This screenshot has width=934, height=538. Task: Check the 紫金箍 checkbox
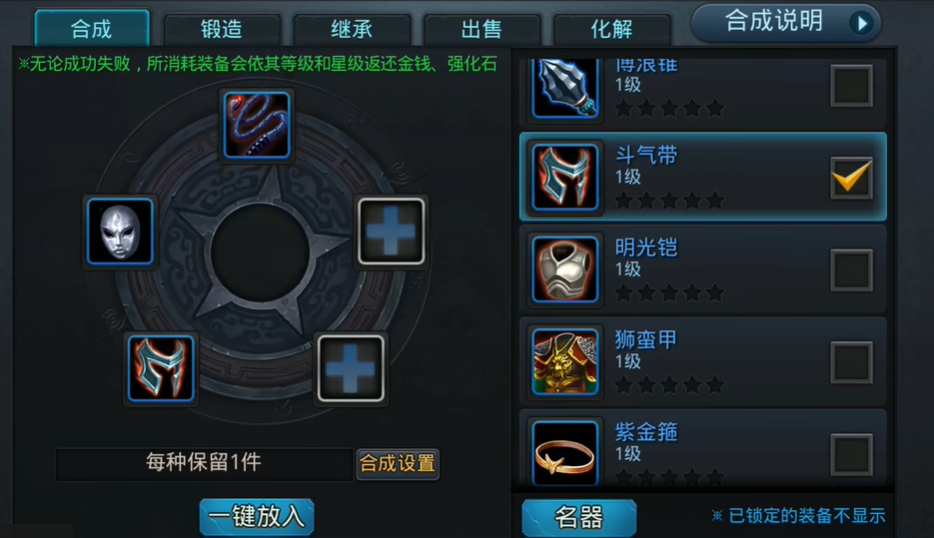pos(852,455)
